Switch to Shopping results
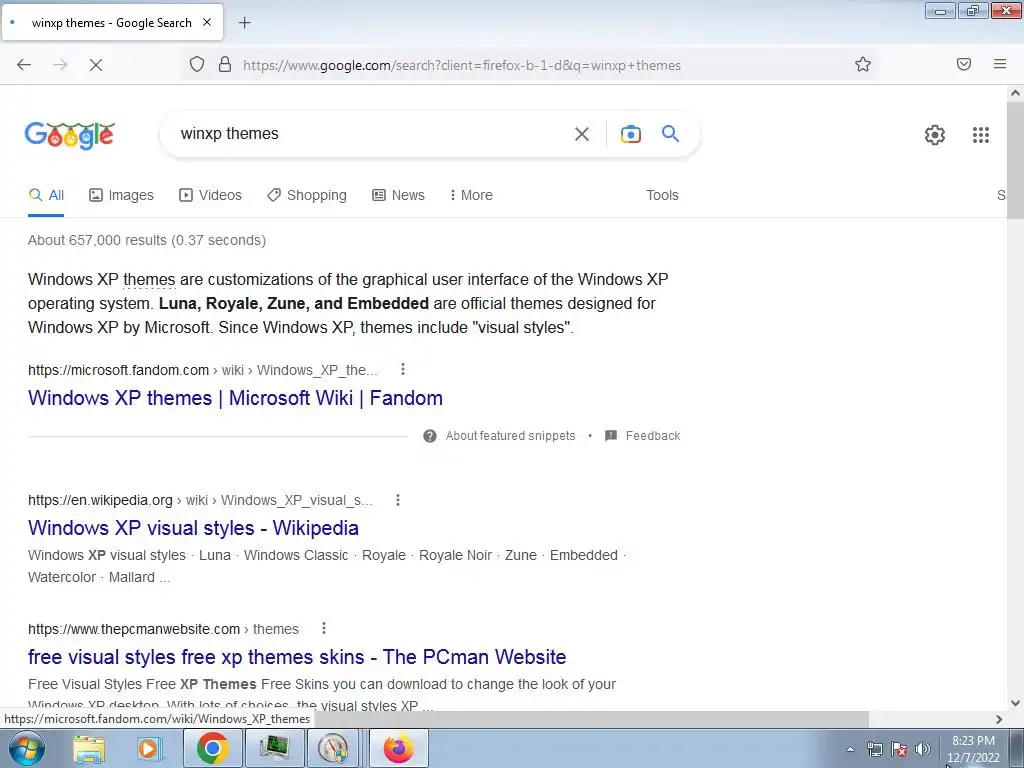 (x=307, y=195)
